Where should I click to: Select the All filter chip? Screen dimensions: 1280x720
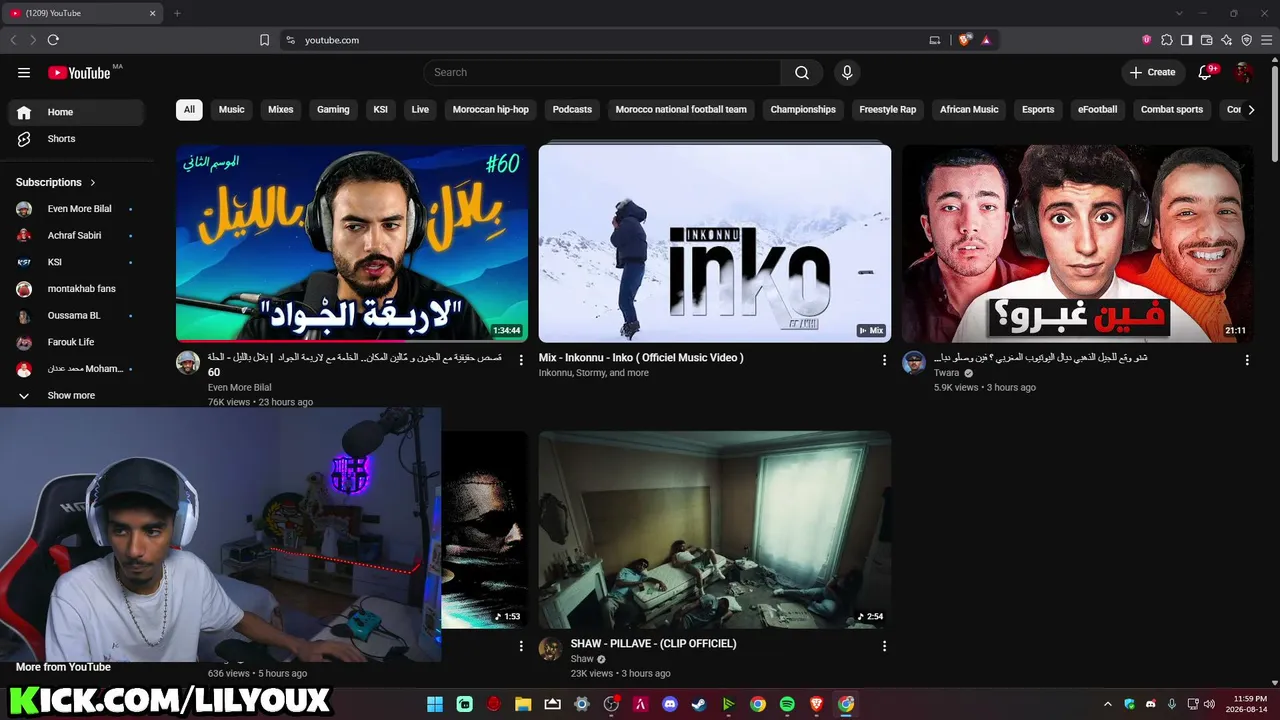(x=189, y=110)
